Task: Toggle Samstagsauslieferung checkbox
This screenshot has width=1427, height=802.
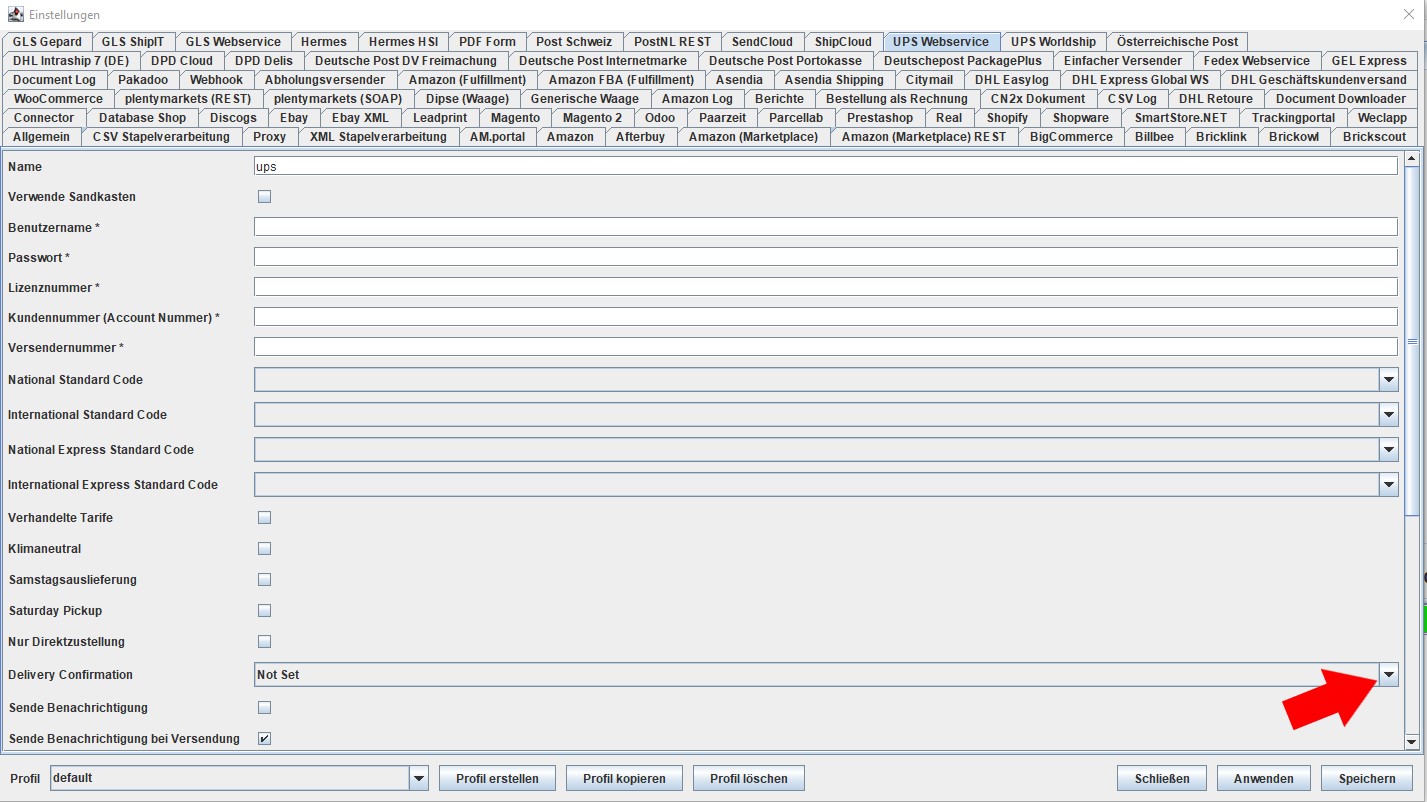Action: pyautogui.click(x=265, y=580)
